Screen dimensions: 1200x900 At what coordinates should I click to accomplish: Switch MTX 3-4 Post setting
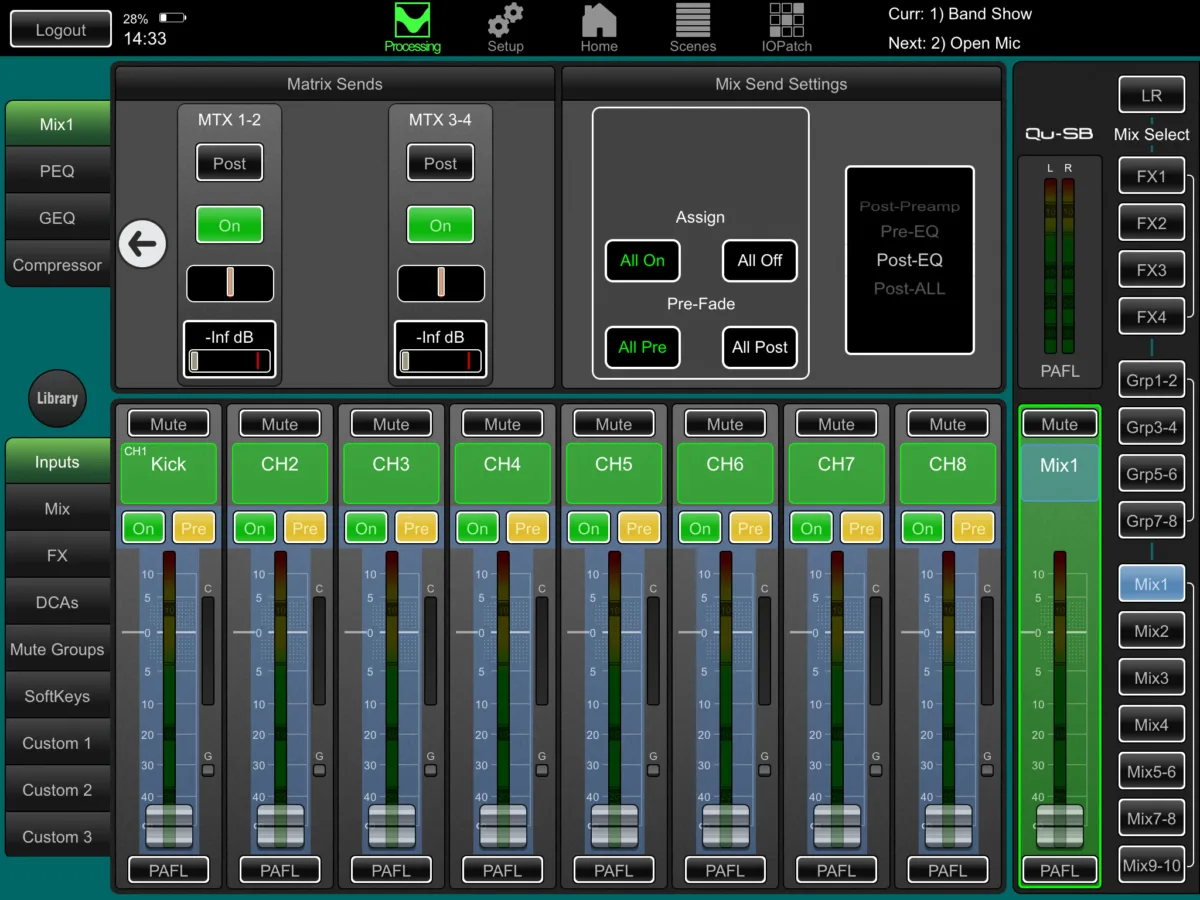pyautogui.click(x=440, y=163)
